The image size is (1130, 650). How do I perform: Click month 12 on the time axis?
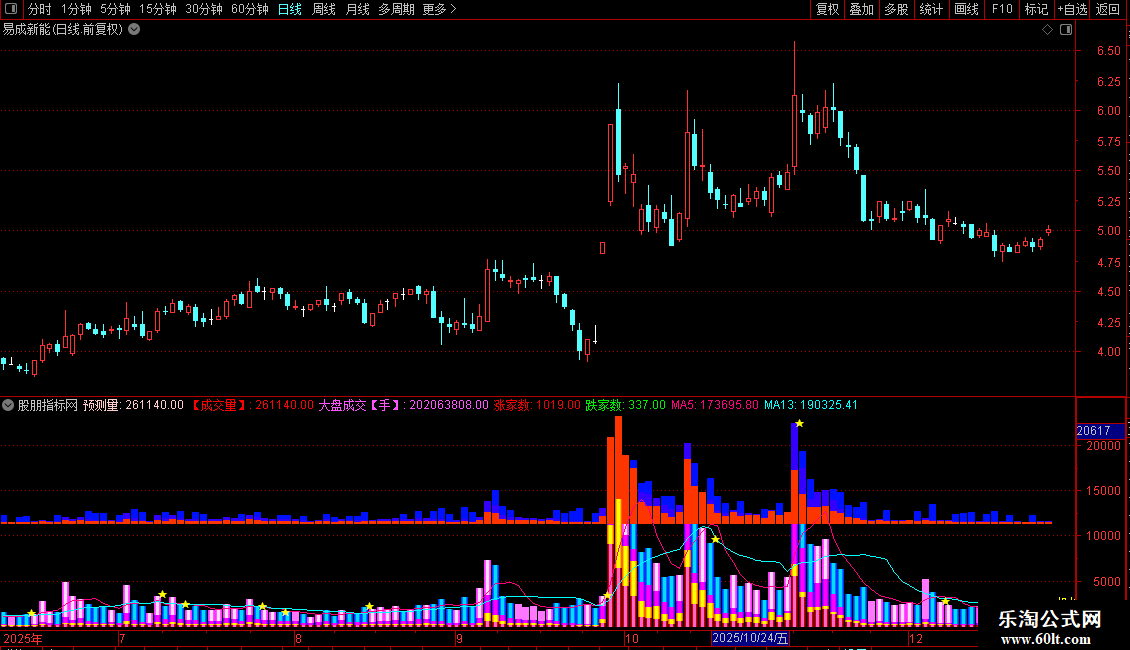coord(916,638)
